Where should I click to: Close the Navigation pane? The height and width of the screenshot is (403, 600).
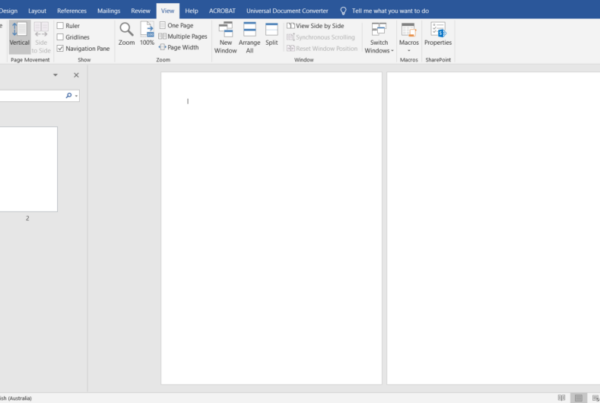tap(76, 75)
